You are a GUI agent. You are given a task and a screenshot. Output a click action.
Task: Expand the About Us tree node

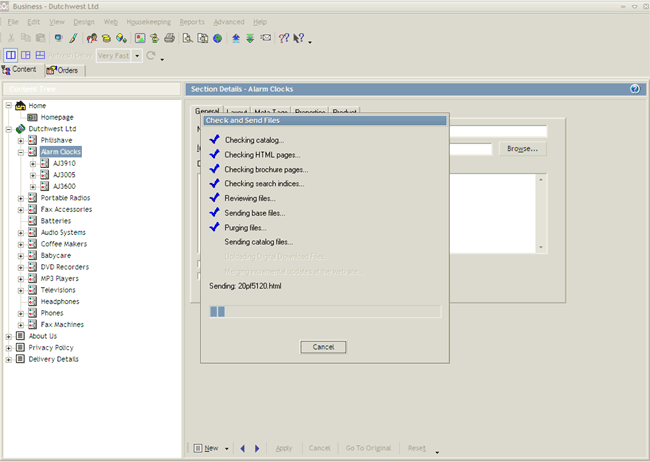[9, 336]
